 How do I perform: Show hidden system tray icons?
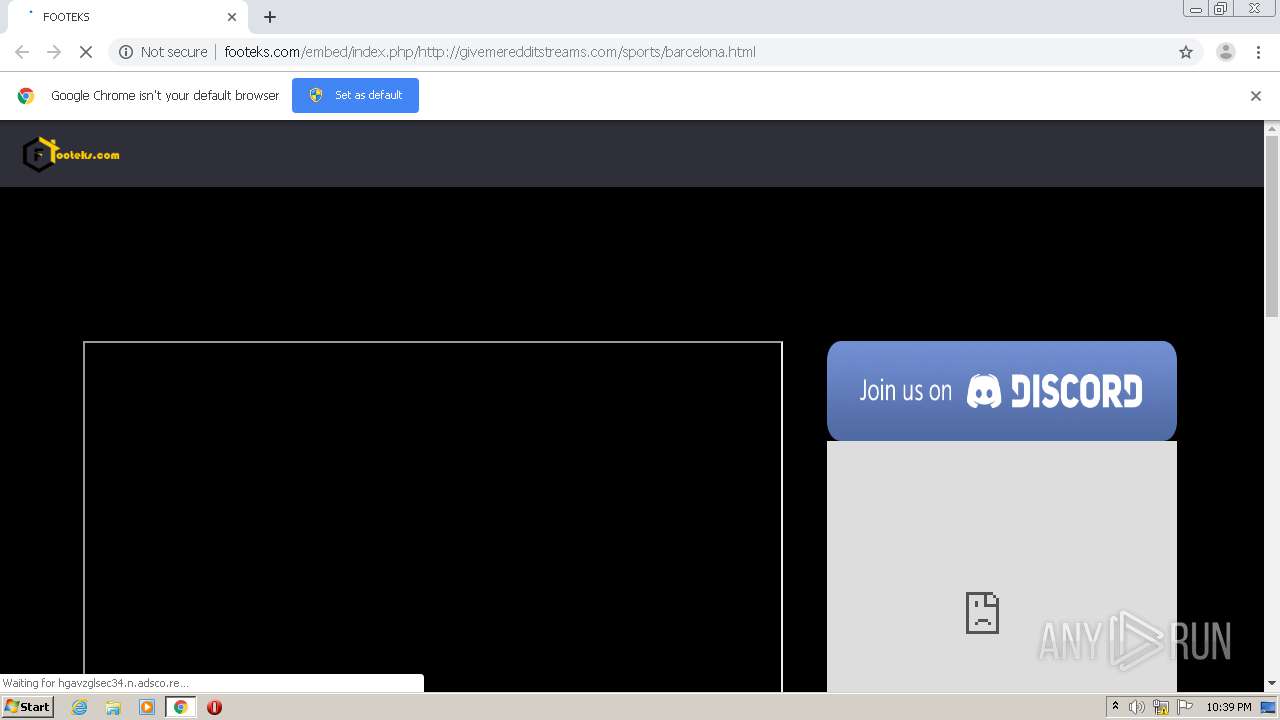coord(1116,707)
